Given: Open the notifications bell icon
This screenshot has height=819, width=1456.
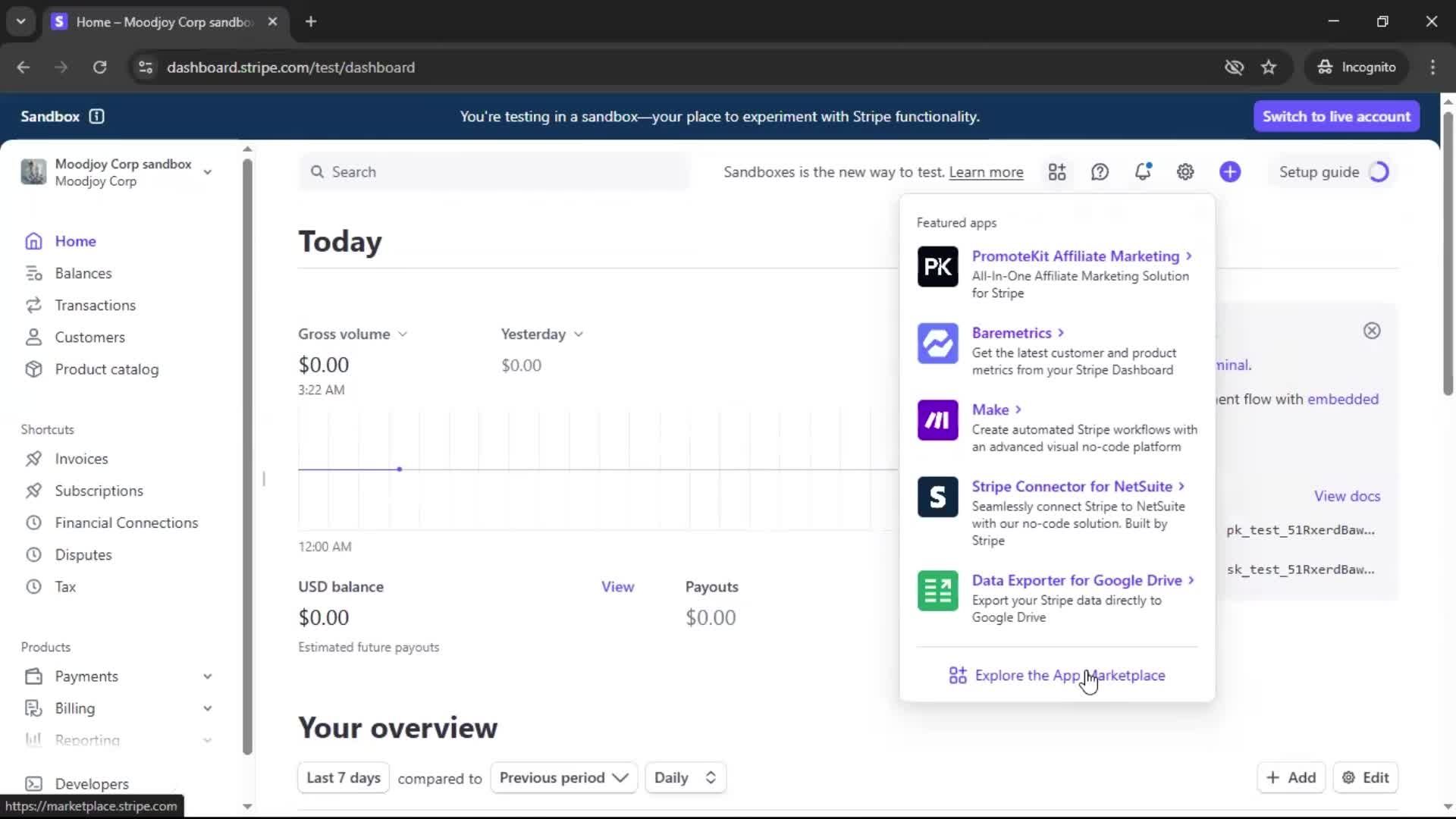Looking at the screenshot, I should click(1142, 172).
